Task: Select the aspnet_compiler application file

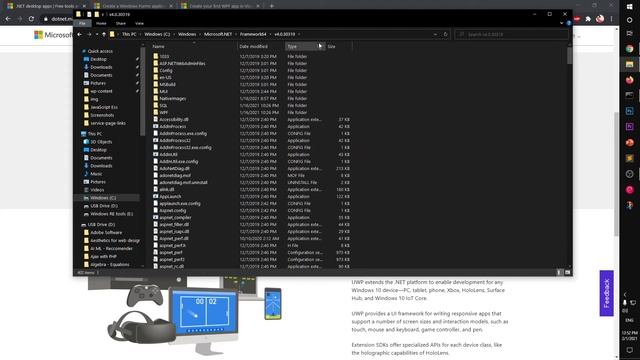Action: point(176,217)
